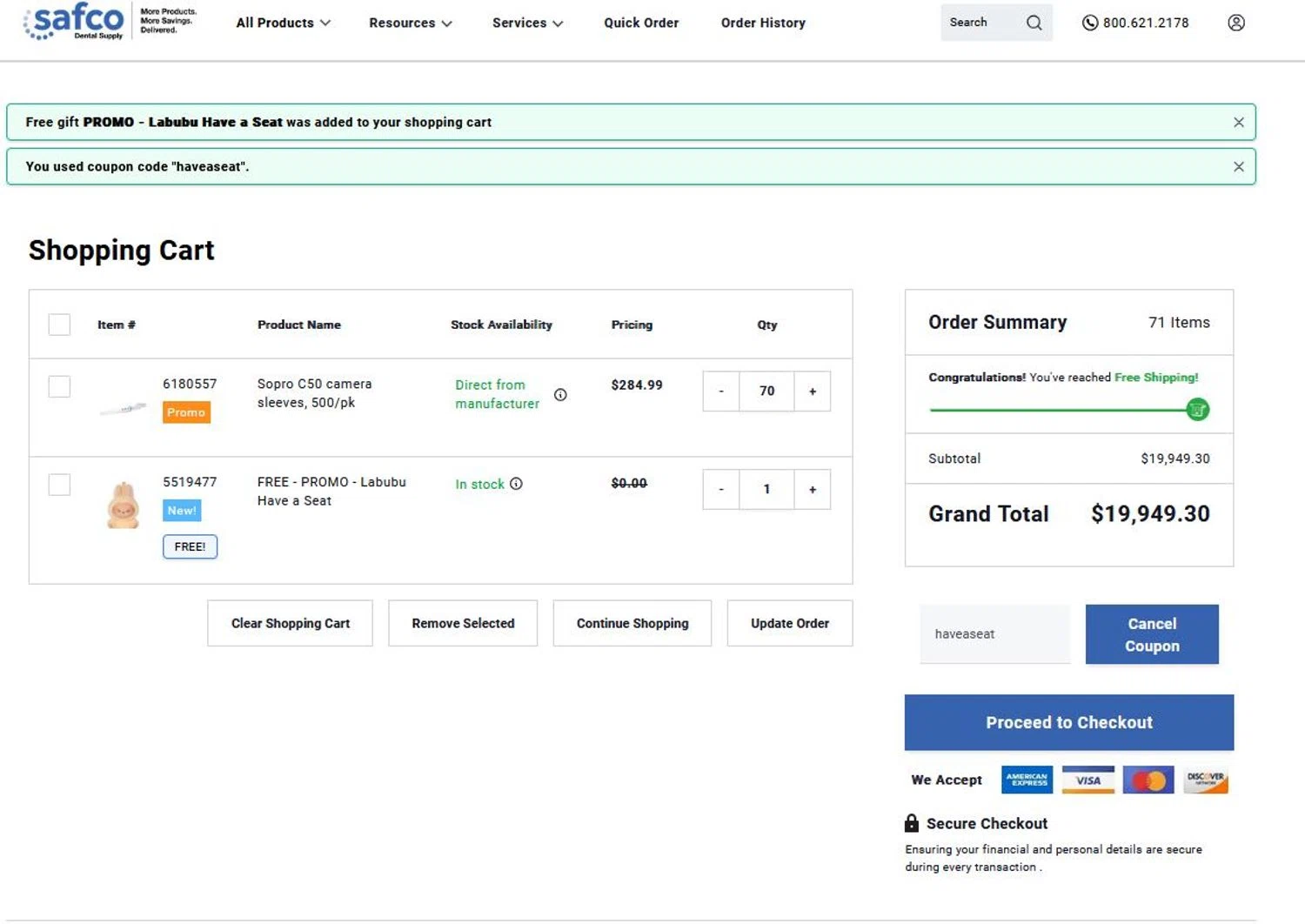The width and height of the screenshot is (1305, 924).
Task: Expand the Resources dropdown
Action: point(410,23)
